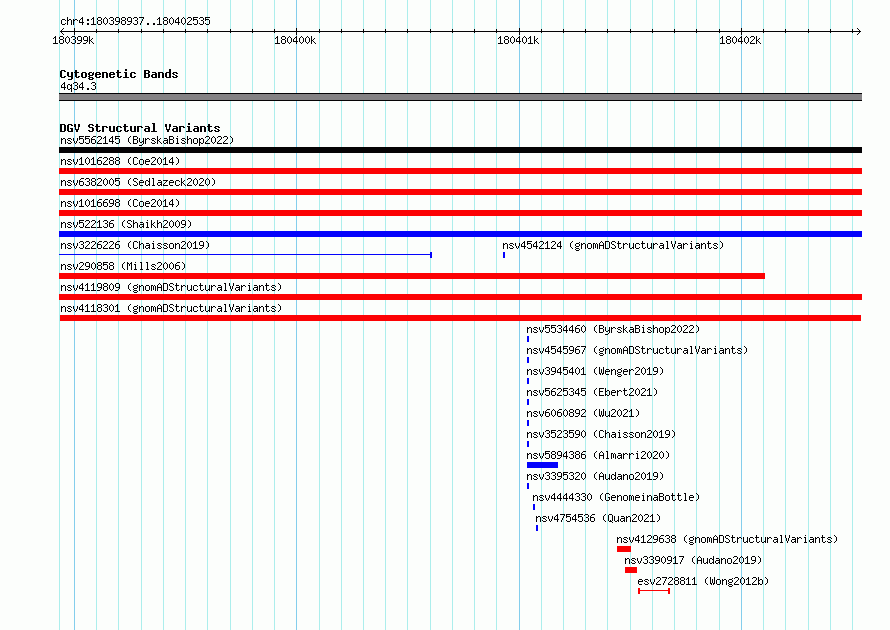Click the Cytogenetic Bands track title
This screenshot has height=630, width=890.
[119, 74]
